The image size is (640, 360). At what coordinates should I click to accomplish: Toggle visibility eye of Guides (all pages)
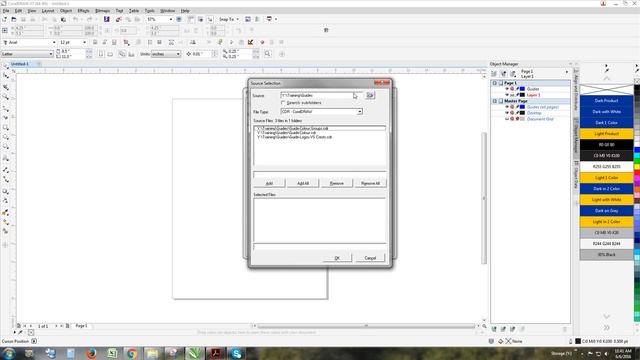coord(507,107)
